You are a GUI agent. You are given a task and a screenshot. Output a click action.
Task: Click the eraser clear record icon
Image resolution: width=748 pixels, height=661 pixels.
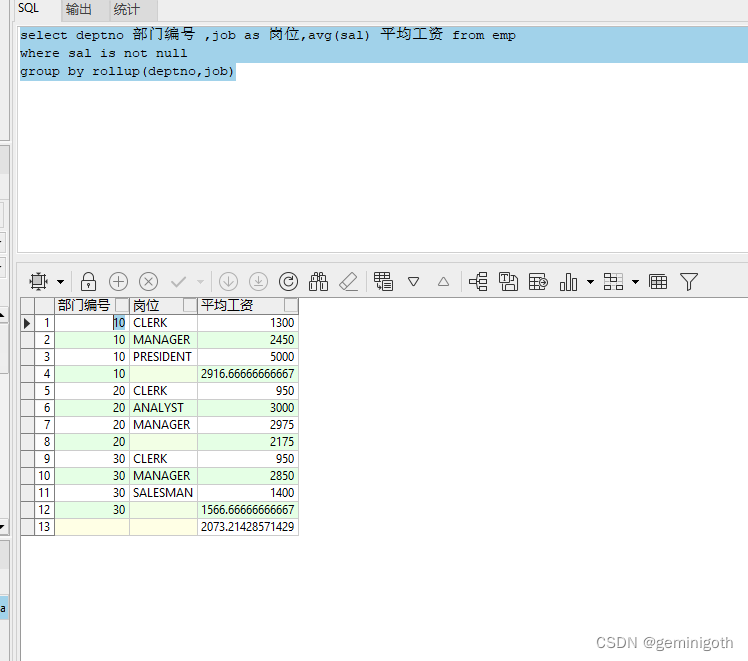click(x=348, y=281)
